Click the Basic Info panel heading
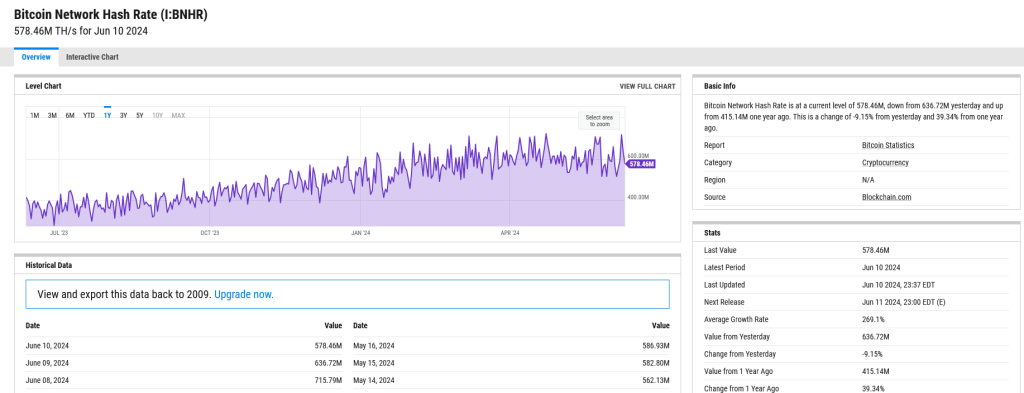Viewport: 1024px width, 393px height. click(720, 86)
